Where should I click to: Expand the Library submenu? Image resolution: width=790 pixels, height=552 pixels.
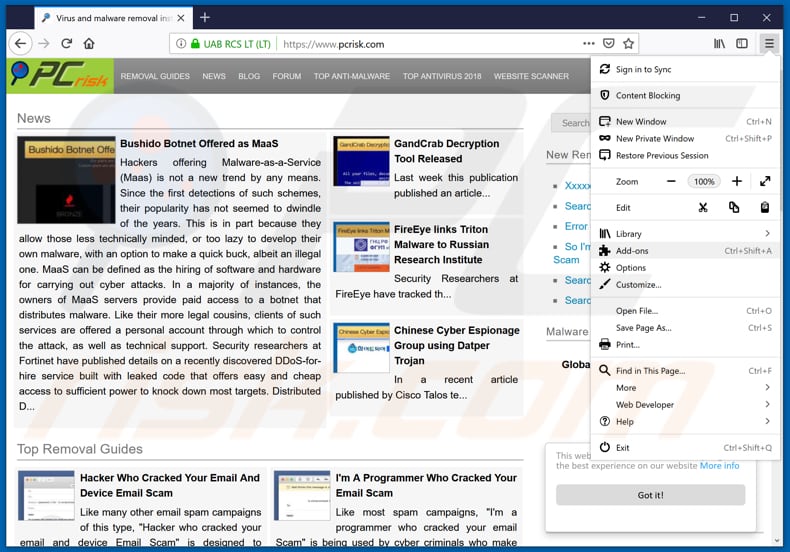[767, 234]
